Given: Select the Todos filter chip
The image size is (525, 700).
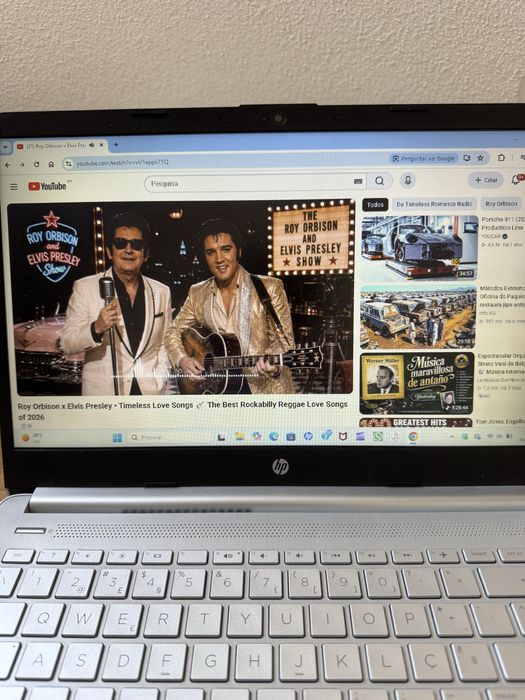Looking at the screenshot, I should [375, 204].
